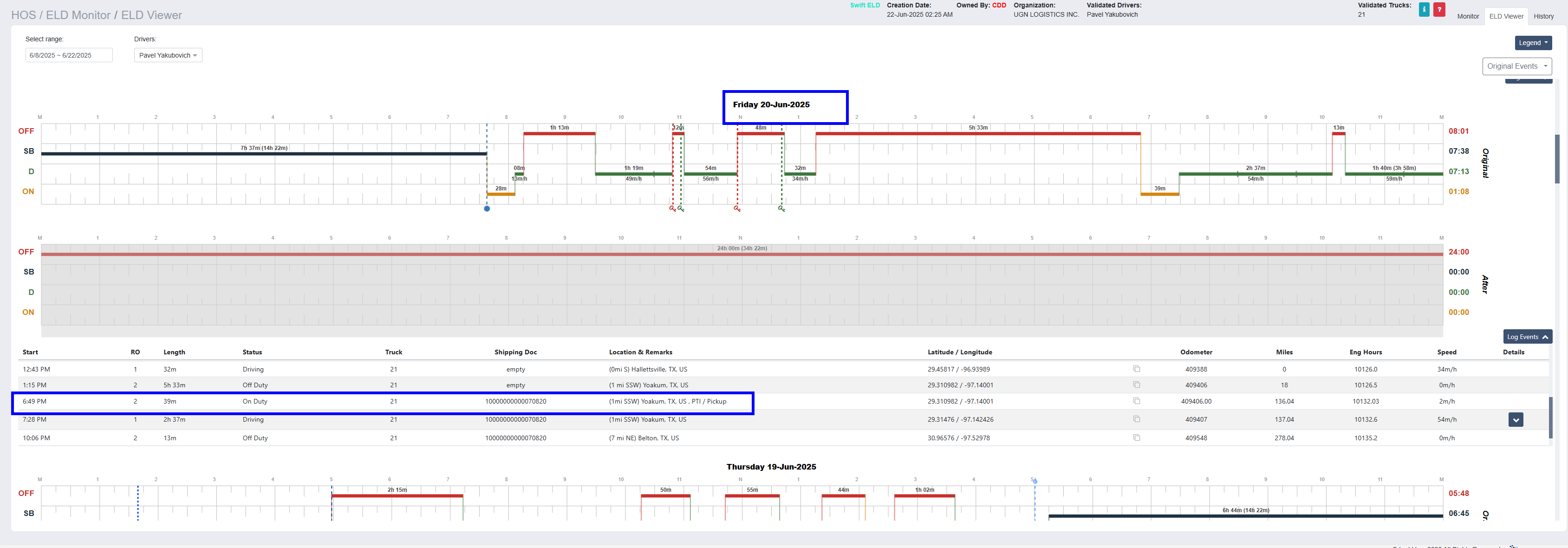Click the 54m/h speed cell in table
This screenshot has width=1568, height=548.
coord(1446,420)
